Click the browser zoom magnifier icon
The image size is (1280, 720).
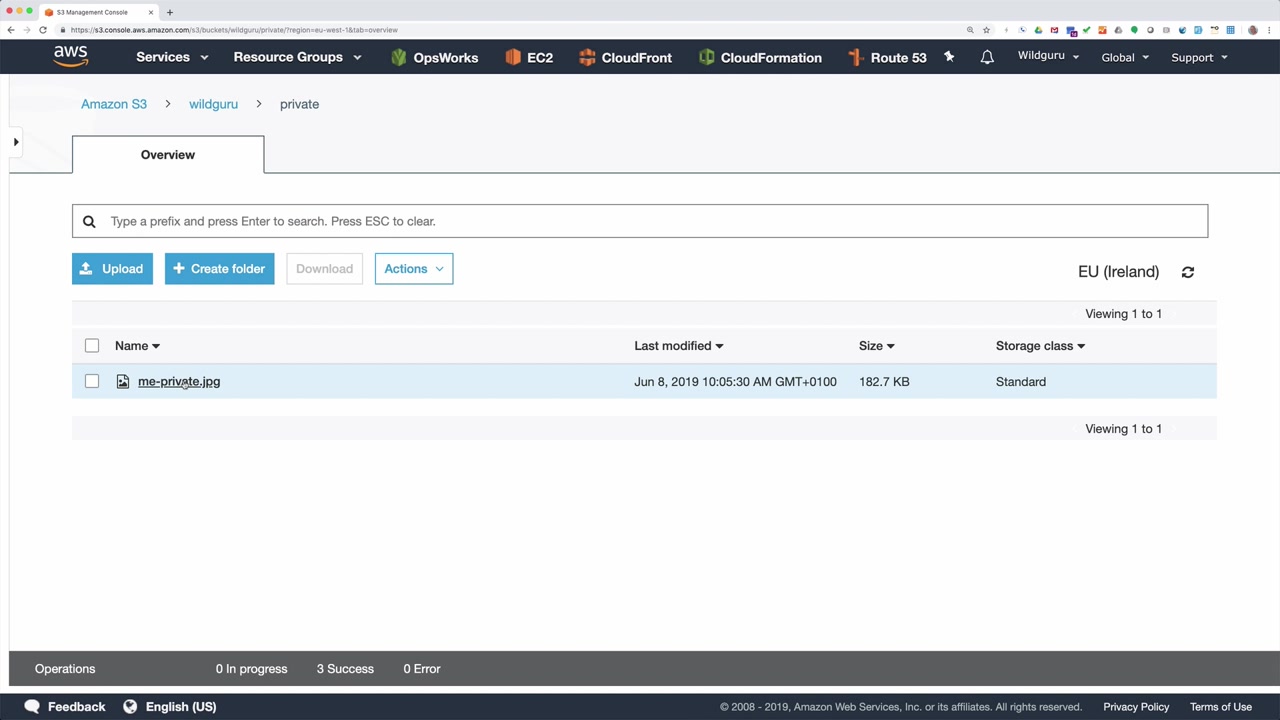click(970, 30)
